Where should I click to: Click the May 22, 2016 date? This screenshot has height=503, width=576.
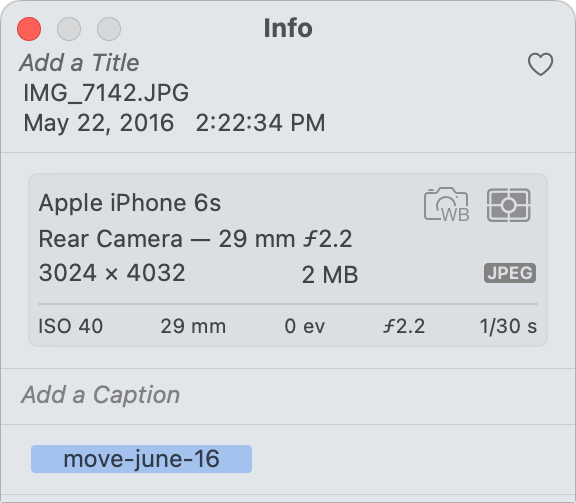[98, 123]
